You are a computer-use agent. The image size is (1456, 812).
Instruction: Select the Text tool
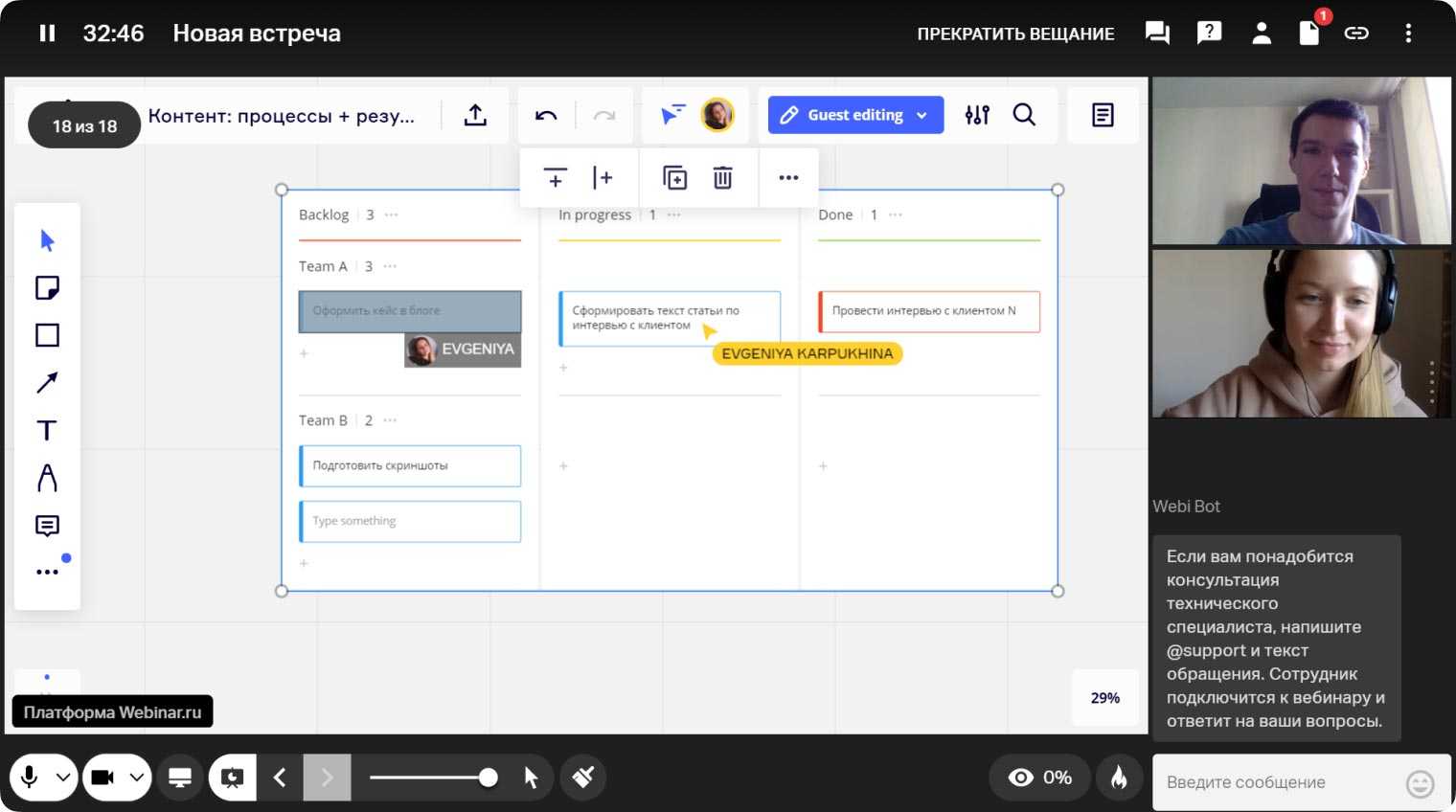tap(47, 430)
